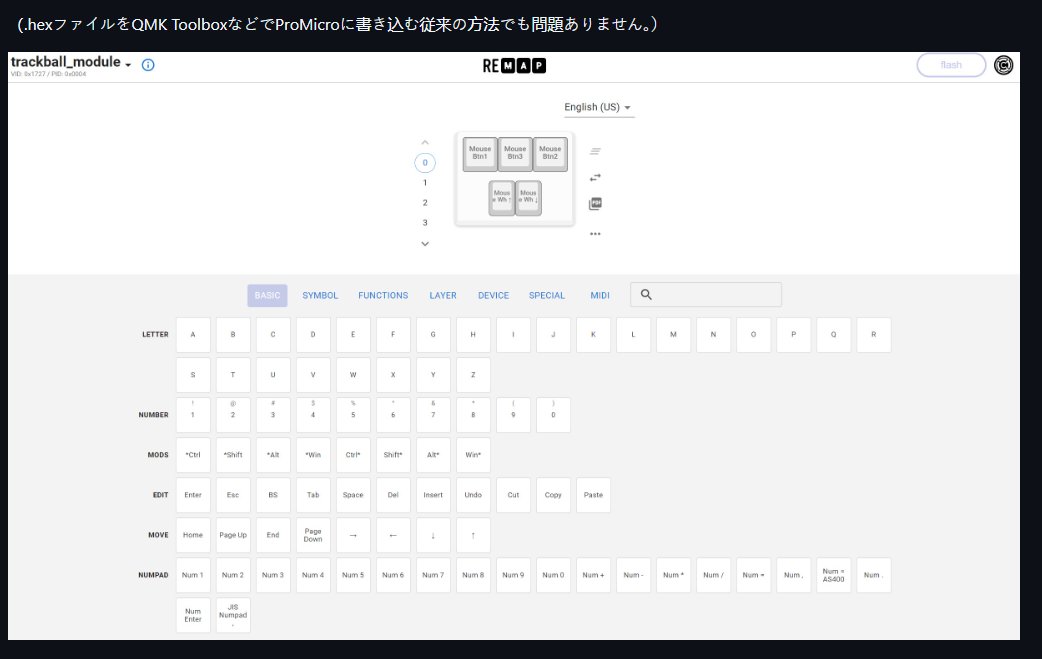Pick the Space keycode
Viewport: 1042px width, 659px height.
tap(354, 495)
